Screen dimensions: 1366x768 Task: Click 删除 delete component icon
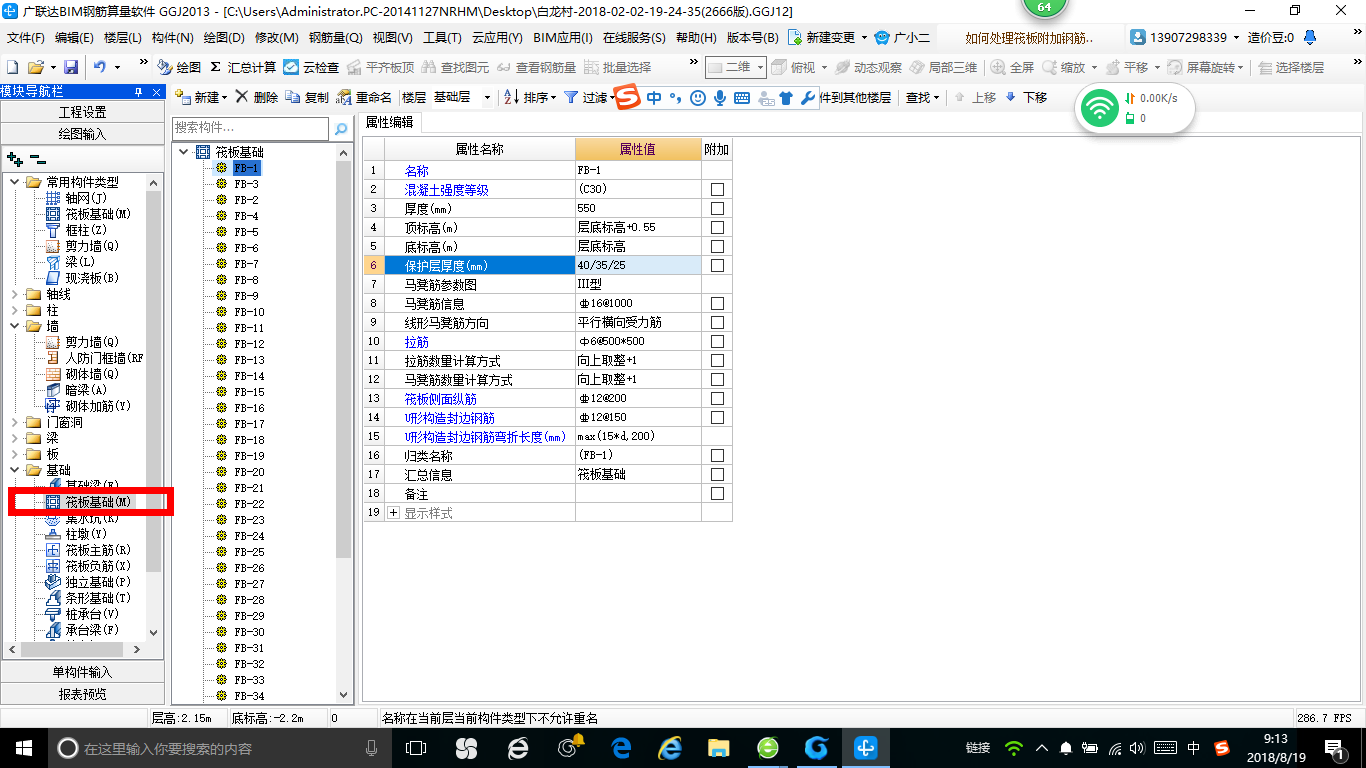[x=257, y=97]
